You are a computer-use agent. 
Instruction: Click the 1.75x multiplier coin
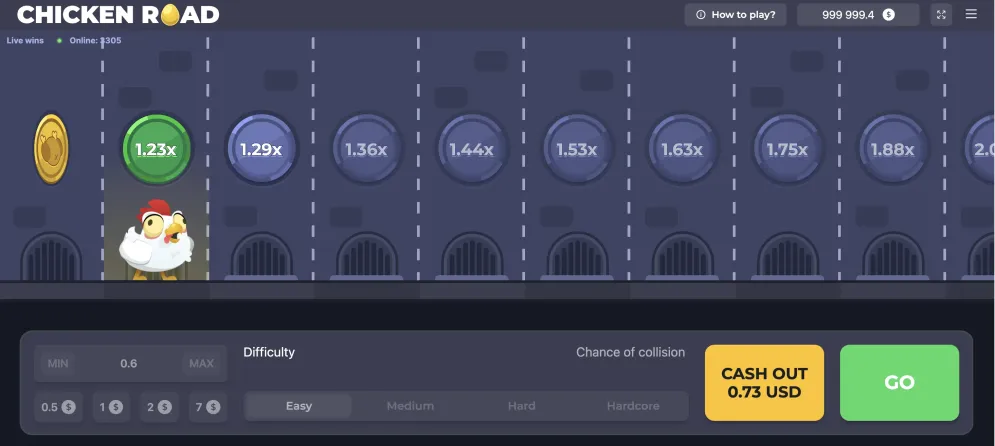(x=788, y=149)
